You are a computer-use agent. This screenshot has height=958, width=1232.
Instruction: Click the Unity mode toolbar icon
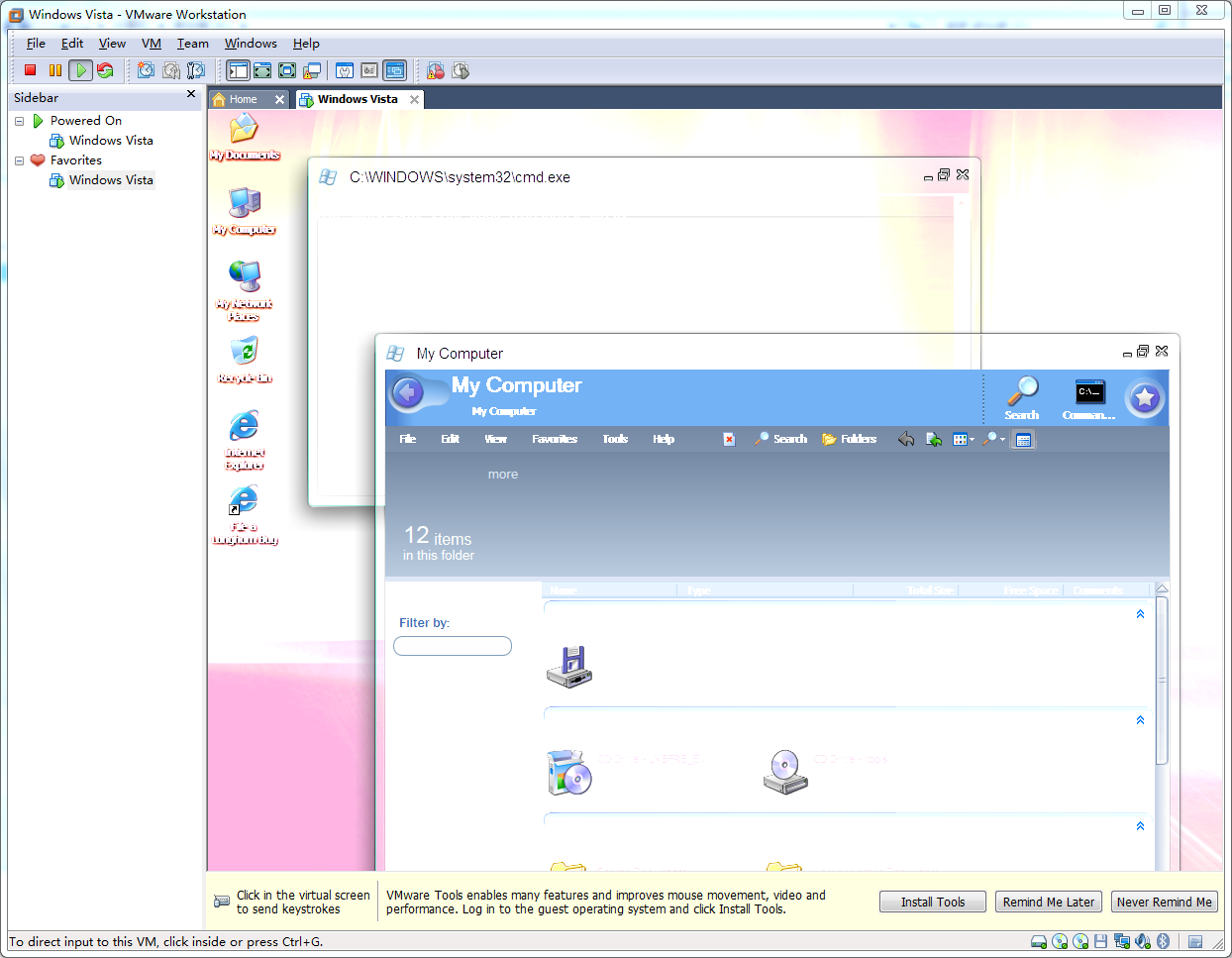click(312, 70)
